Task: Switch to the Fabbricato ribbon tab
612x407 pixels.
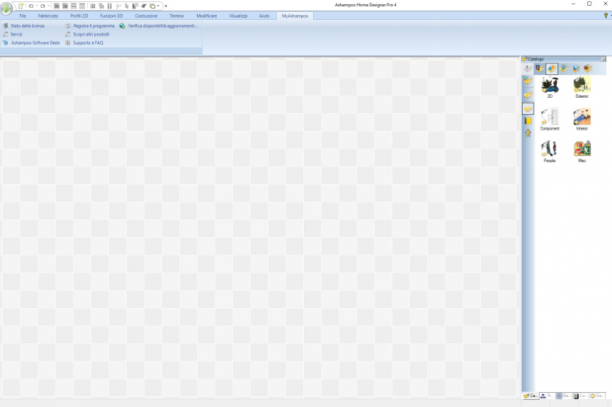Action: tap(48, 16)
